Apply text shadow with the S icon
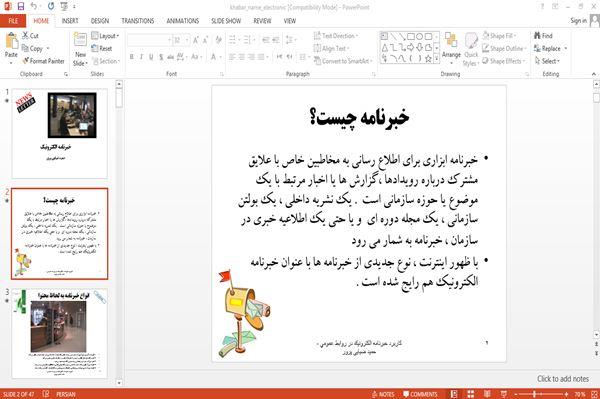 point(161,57)
